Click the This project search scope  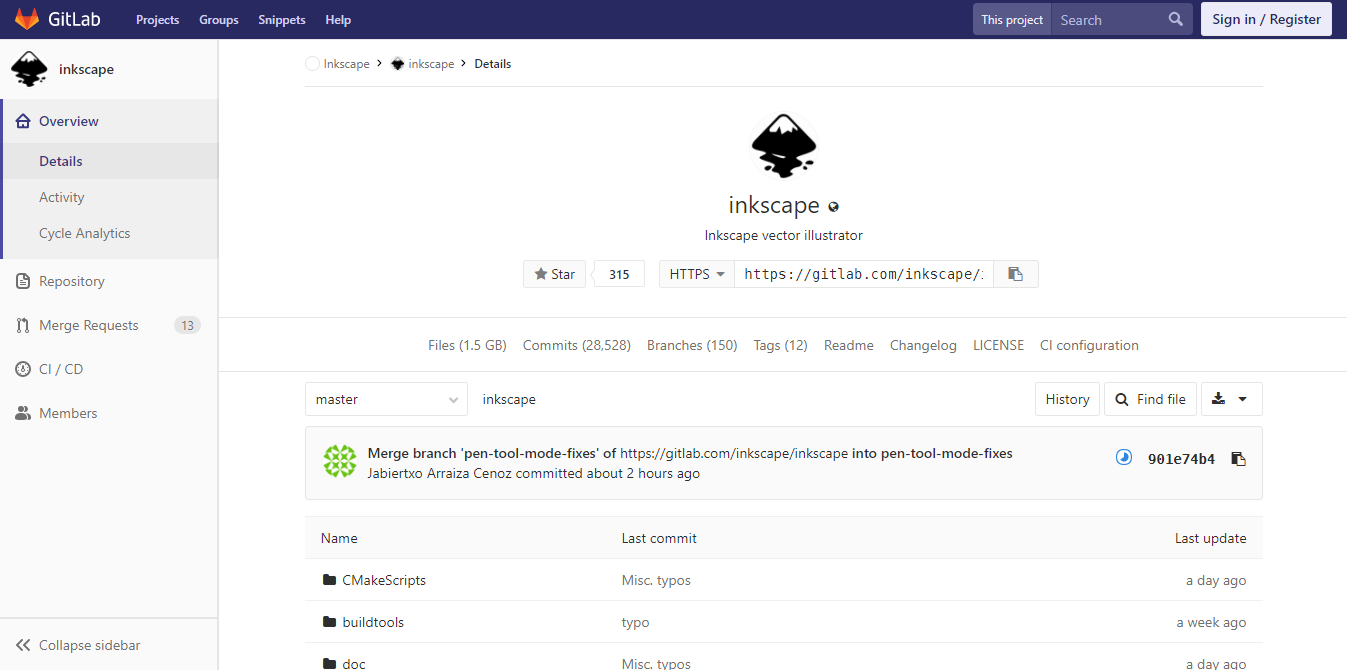point(1012,19)
